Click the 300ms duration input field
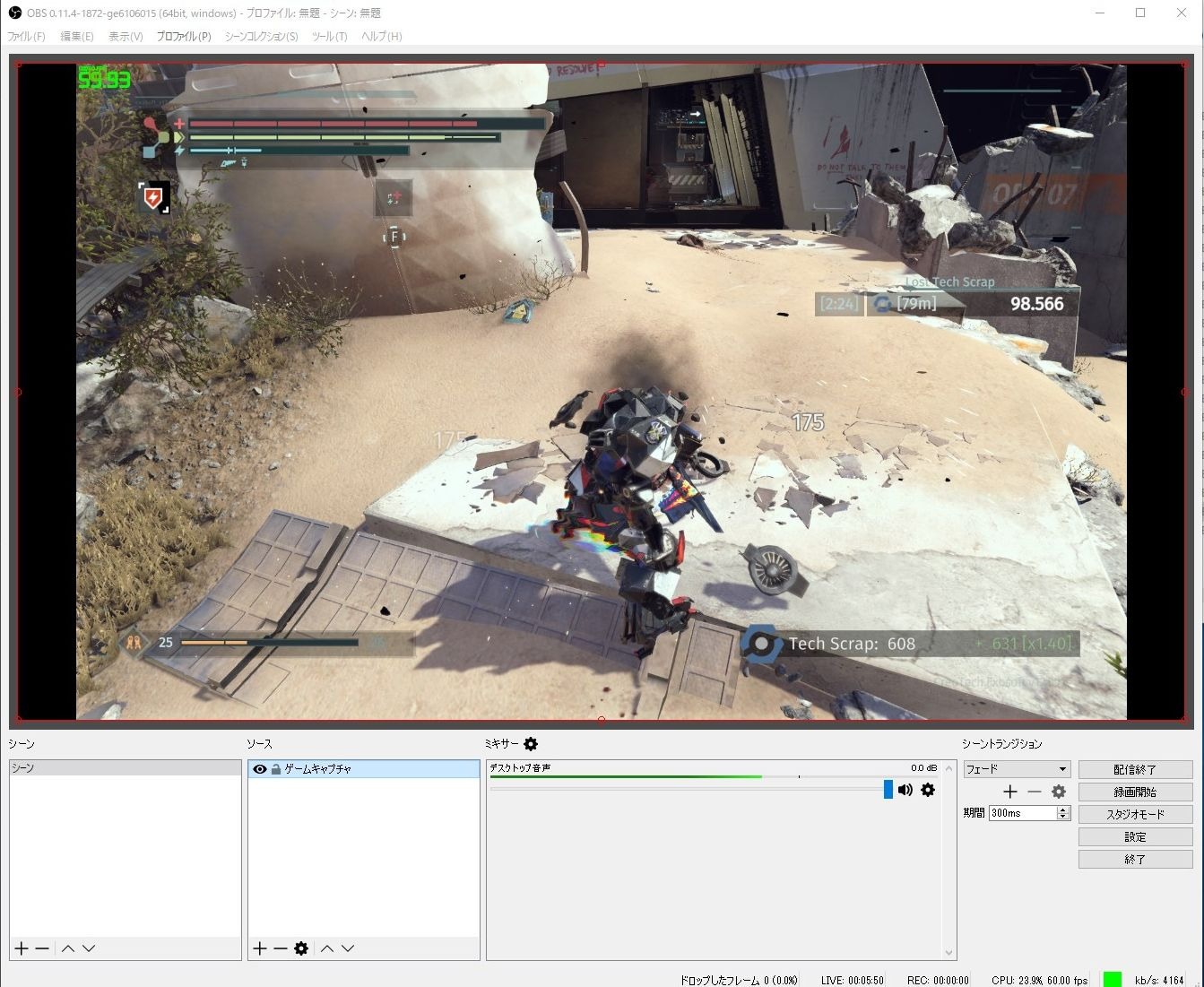 tap(1023, 813)
